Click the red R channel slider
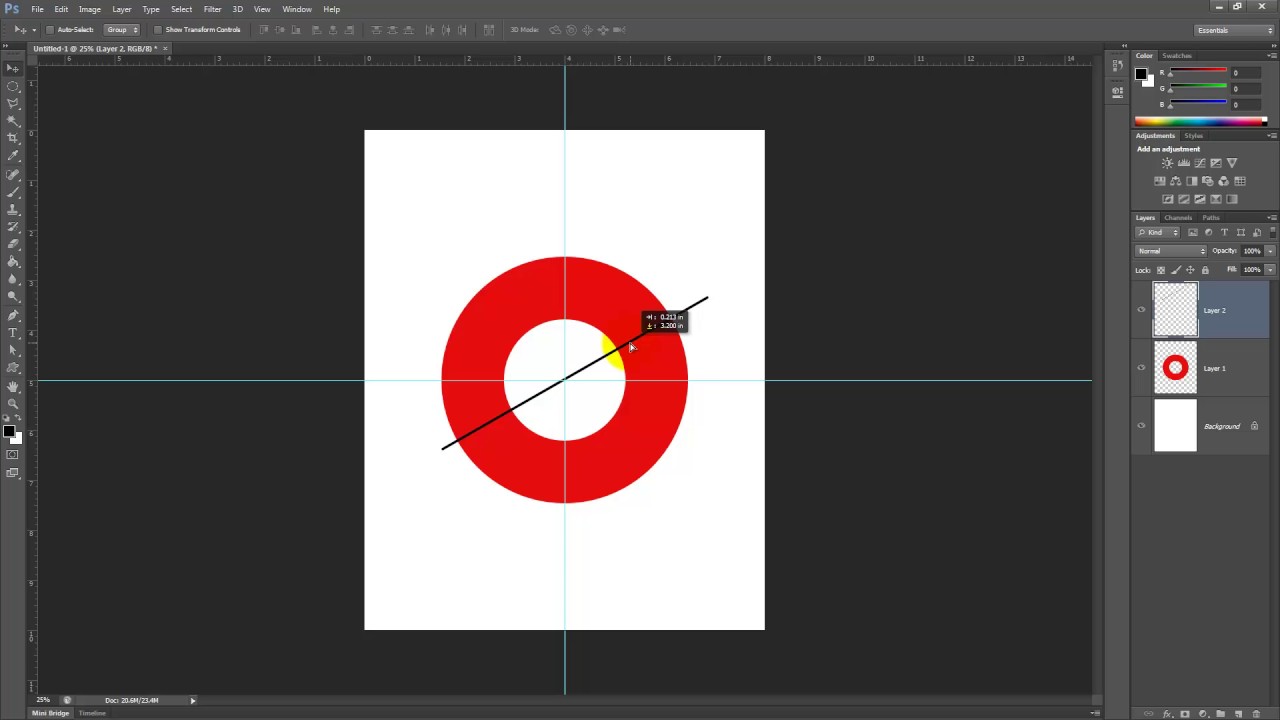The width and height of the screenshot is (1280, 720). pos(1197,72)
